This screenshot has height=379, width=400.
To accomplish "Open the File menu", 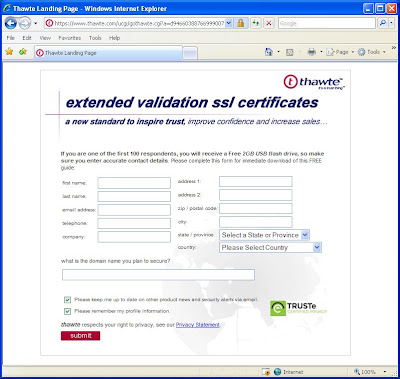I will (11, 38).
